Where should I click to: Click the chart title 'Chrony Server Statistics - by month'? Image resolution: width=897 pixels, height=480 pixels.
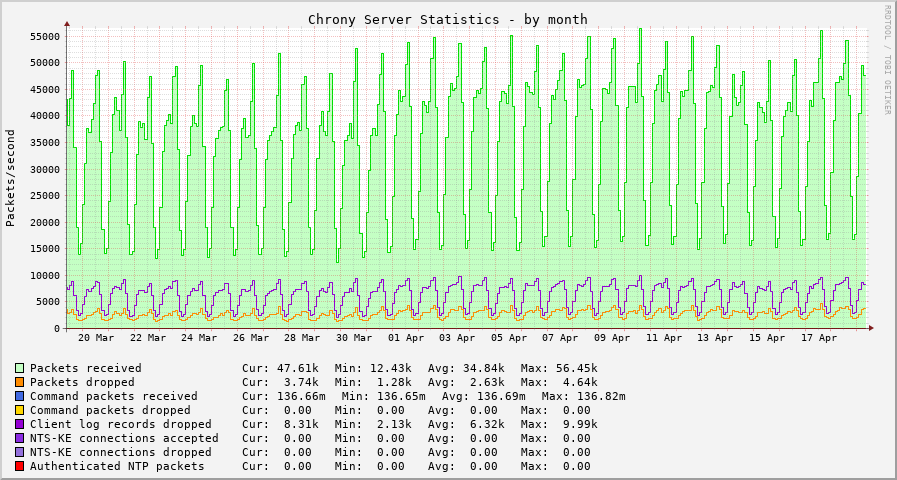point(448,19)
